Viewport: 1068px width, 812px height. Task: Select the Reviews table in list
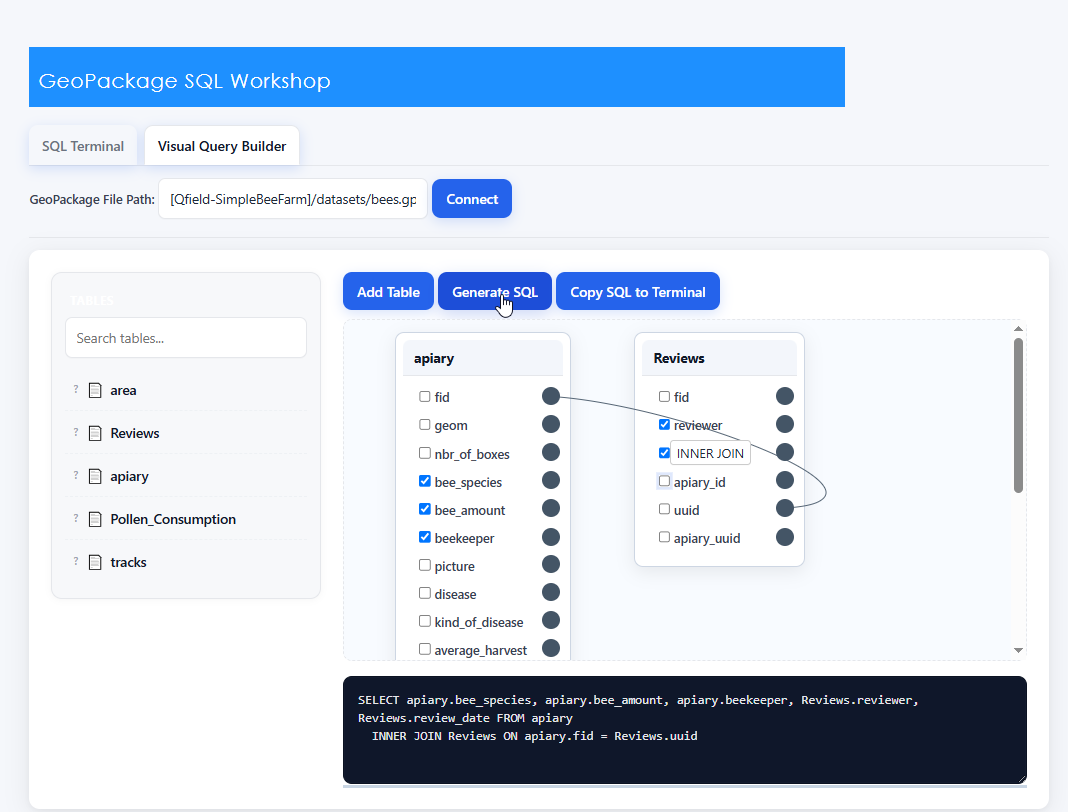186,433
